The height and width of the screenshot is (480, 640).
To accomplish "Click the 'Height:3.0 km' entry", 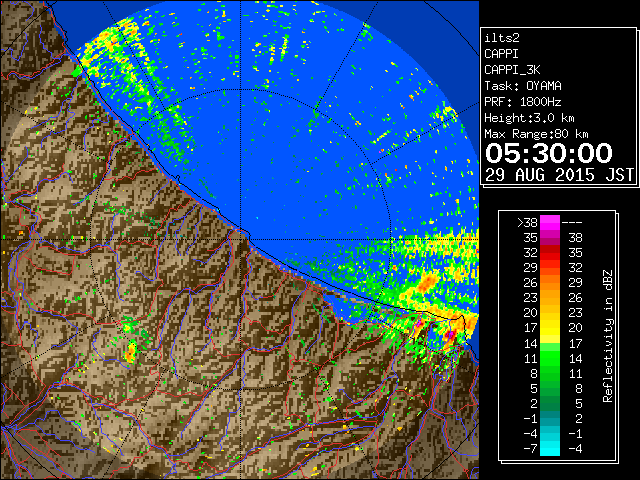I will pyautogui.click(x=529, y=118).
